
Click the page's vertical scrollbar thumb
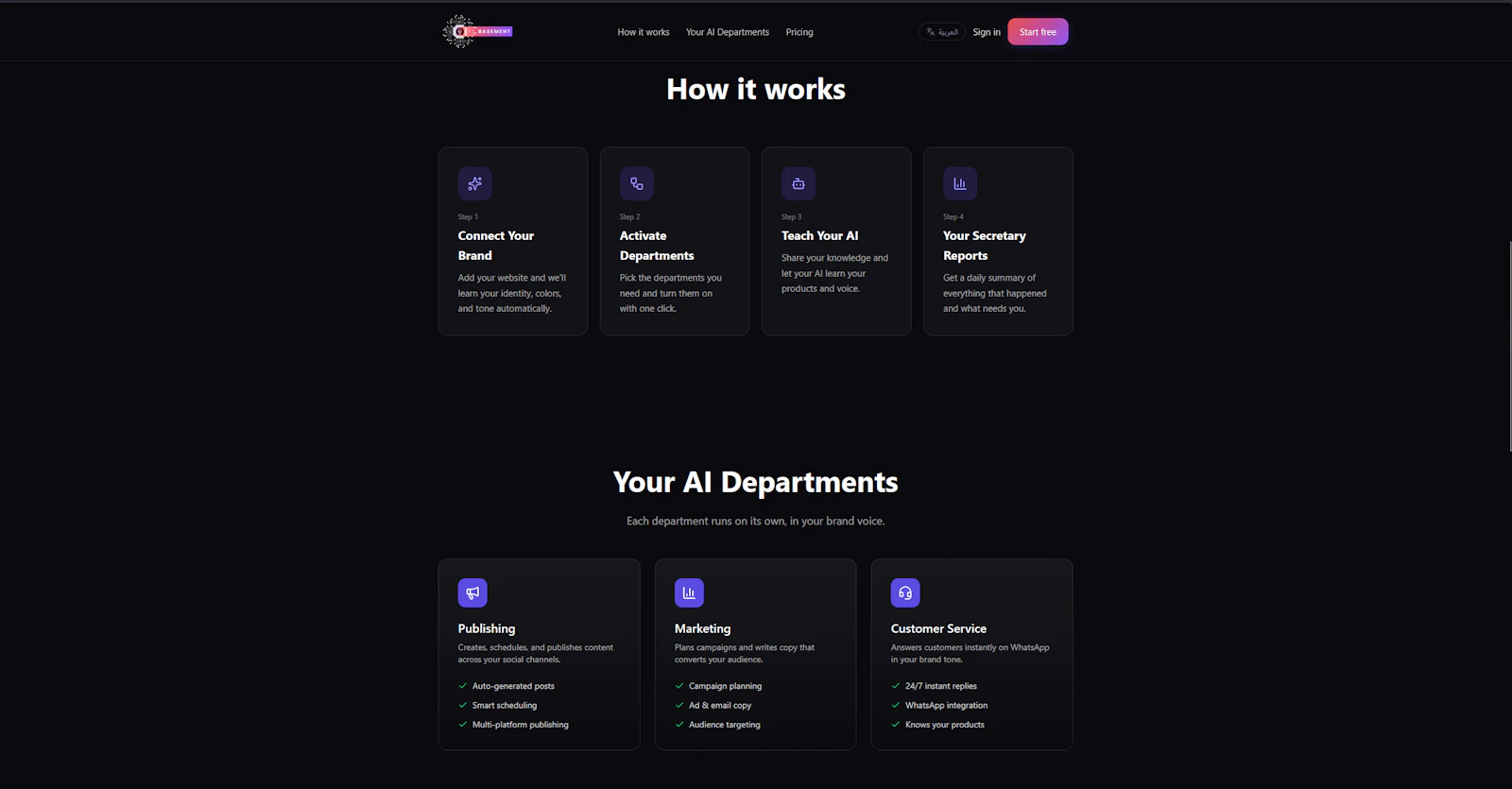coord(1509,346)
